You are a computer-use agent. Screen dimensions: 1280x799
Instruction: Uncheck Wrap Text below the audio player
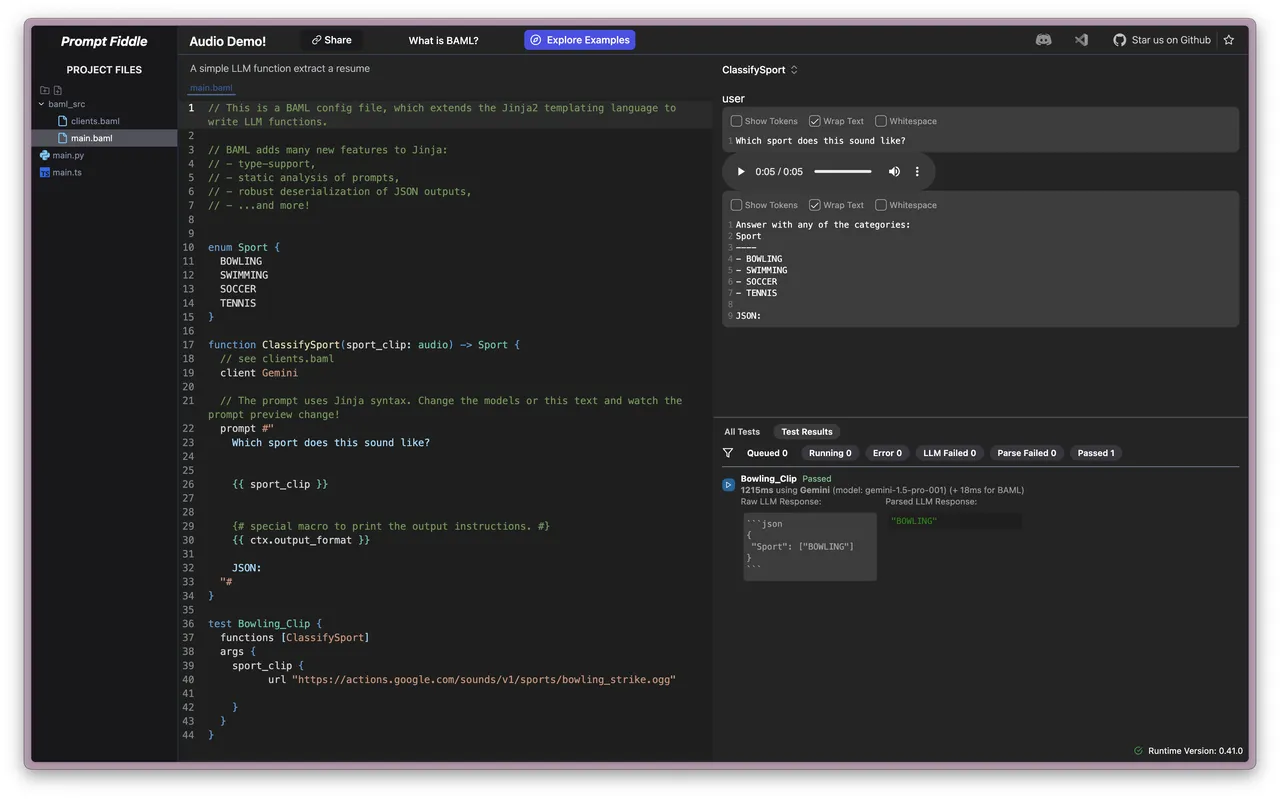[815, 205]
